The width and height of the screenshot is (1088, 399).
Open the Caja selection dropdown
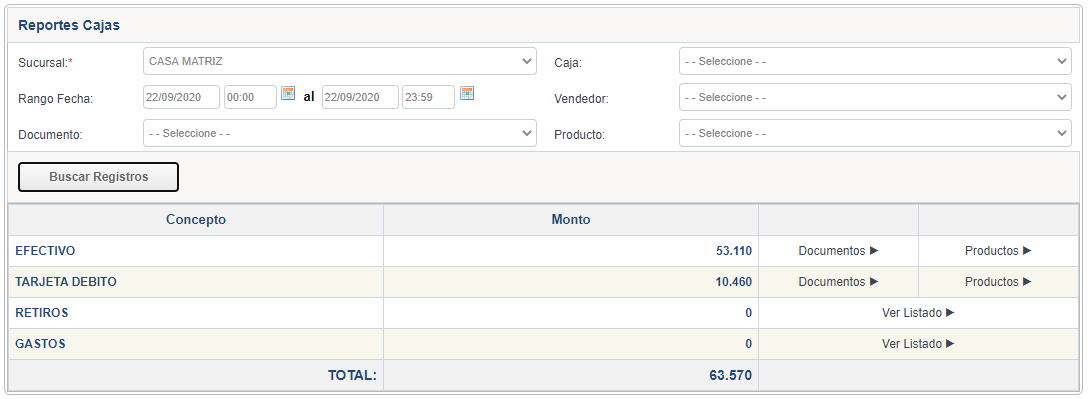875,61
